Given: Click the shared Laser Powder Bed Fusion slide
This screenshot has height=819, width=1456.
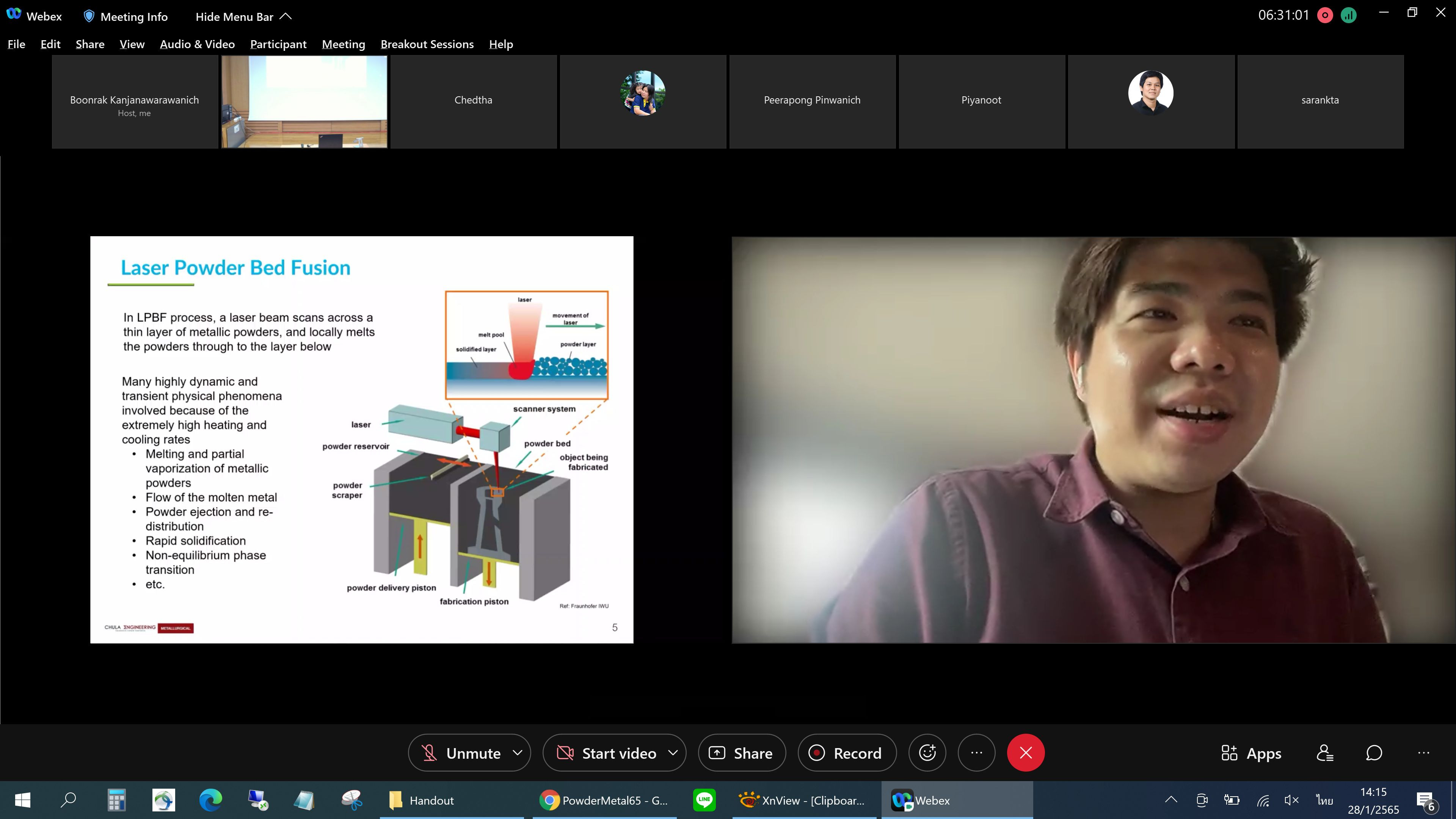Looking at the screenshot, I should [362, 439].
